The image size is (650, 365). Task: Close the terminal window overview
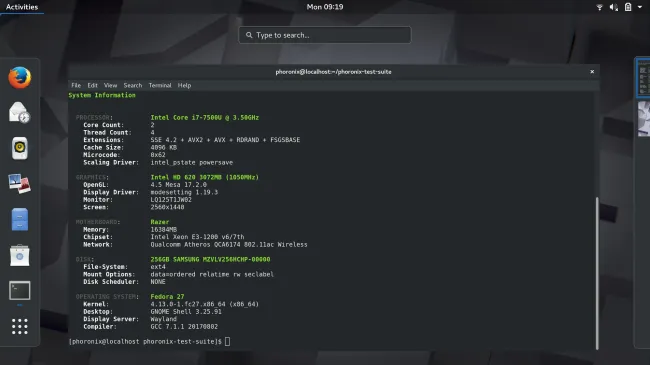pyautogui.click(x=592, y=72)
